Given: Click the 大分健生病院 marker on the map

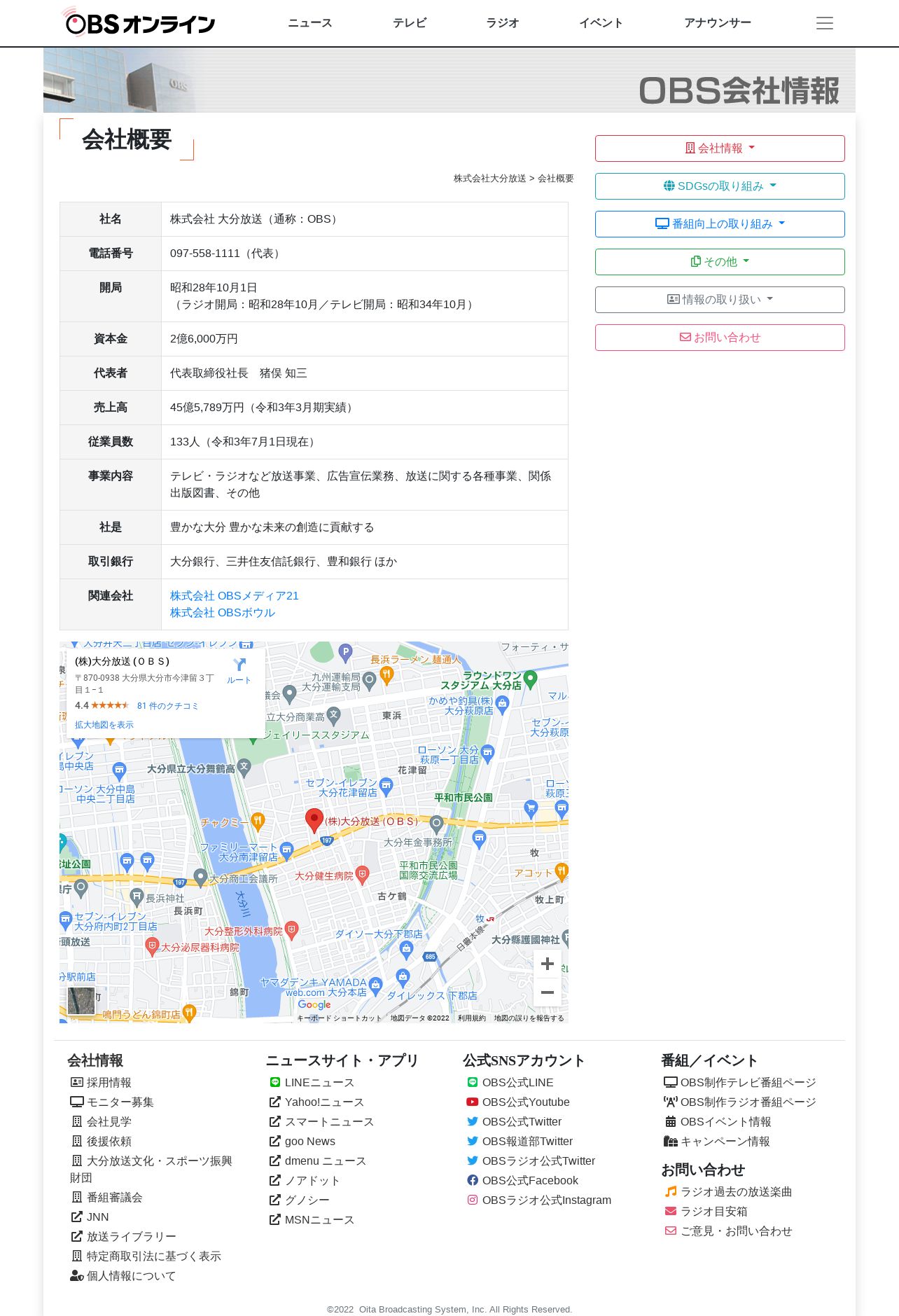Looking at the screenshot, I should click(362, 874).
